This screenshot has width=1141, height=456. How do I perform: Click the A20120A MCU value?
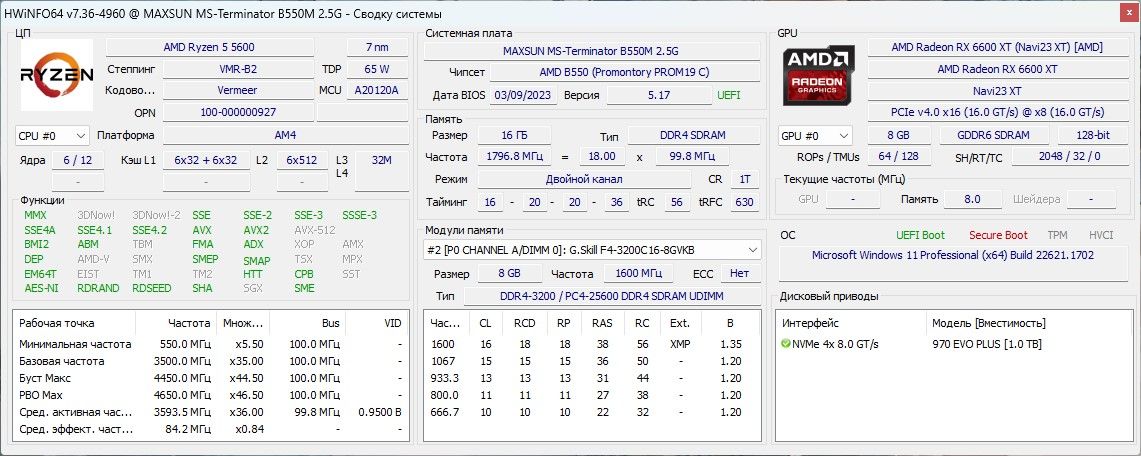coord(377,91)
